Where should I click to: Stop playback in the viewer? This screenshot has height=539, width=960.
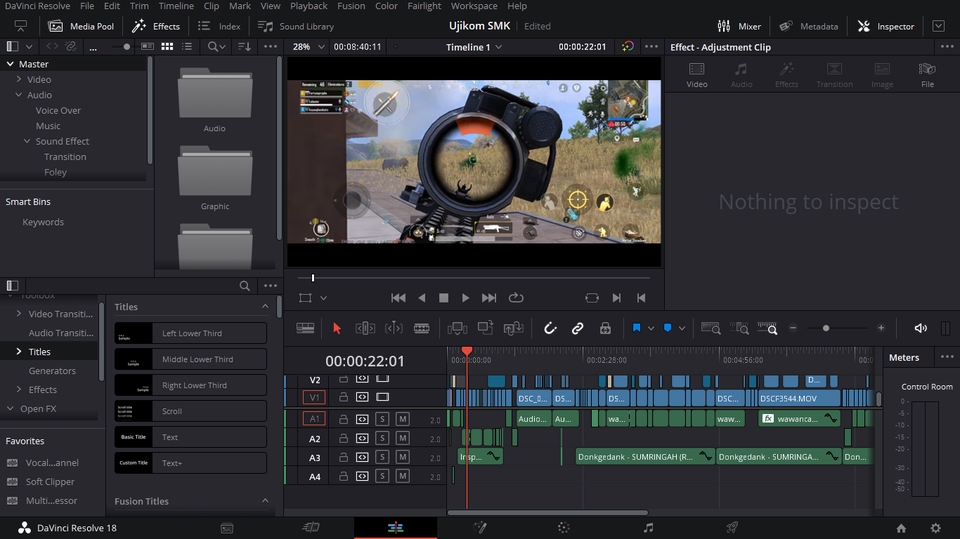[x=444, y=298]
